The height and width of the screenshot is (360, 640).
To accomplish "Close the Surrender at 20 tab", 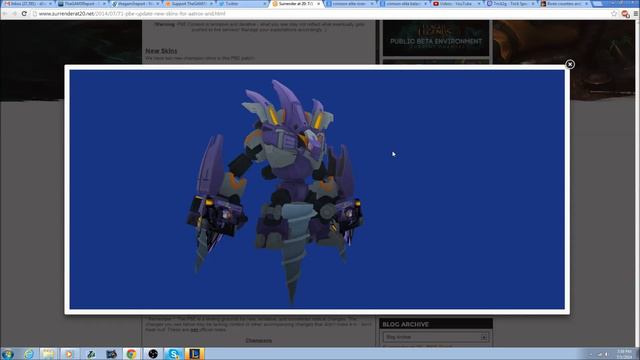I will pos(318,4).
